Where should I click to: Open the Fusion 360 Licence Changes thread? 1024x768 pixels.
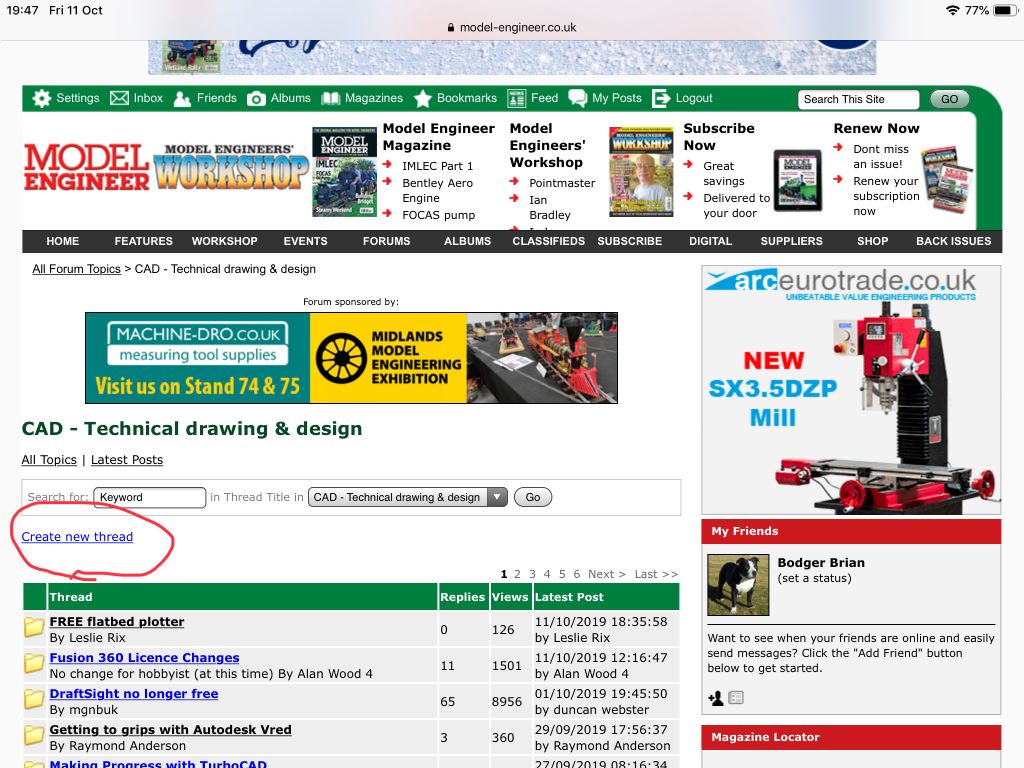click(144, 658)
